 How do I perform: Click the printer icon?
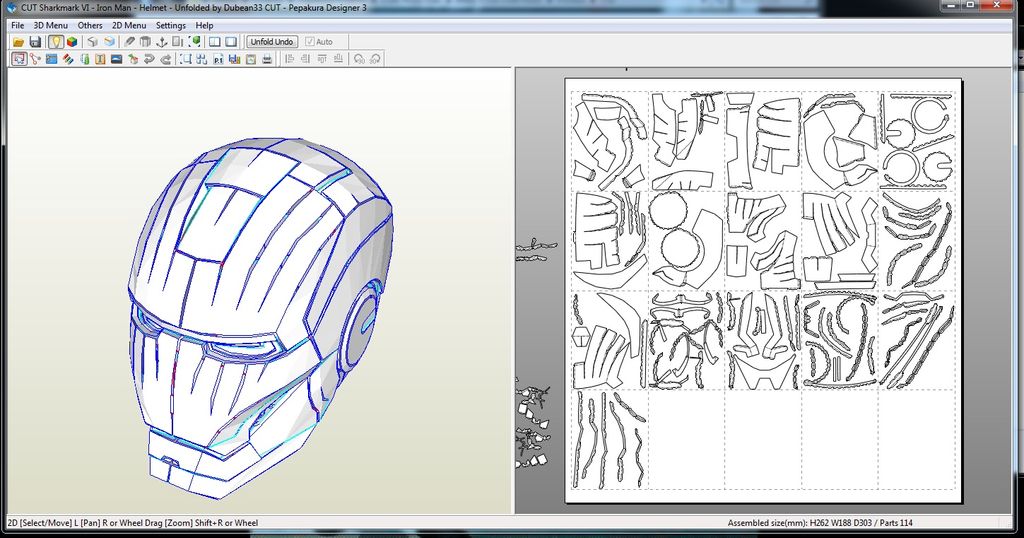(x=266, y=59)
